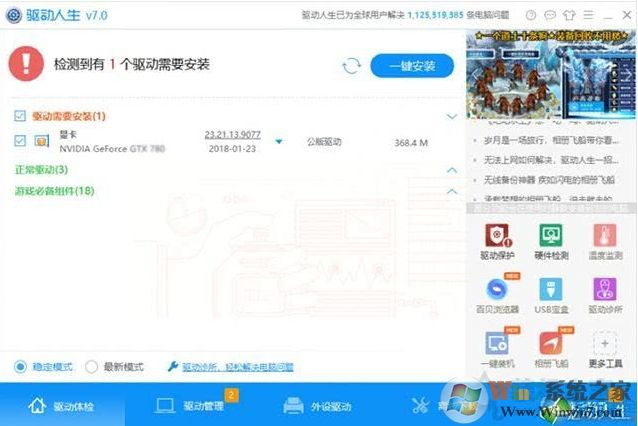Click the wrench icon beside 驱动诊所 link
Image resolution: width=638 pixels, height=426 pixels.
[x=173, y=367]
